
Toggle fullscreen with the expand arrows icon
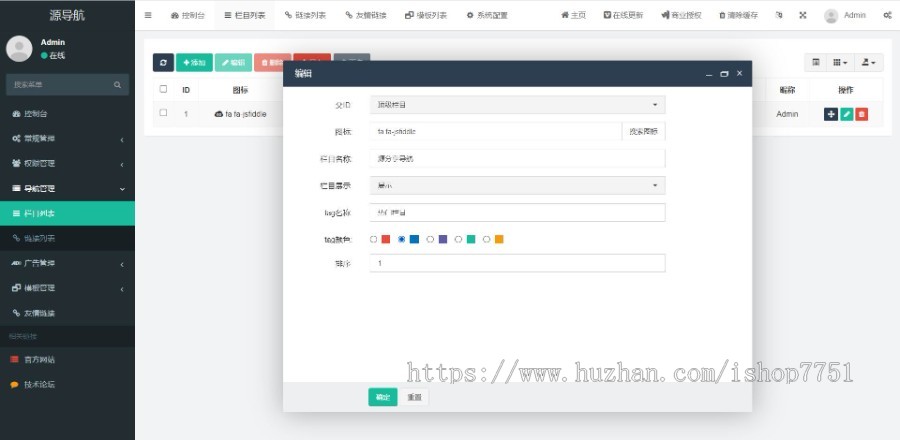(x=802, y=15)
